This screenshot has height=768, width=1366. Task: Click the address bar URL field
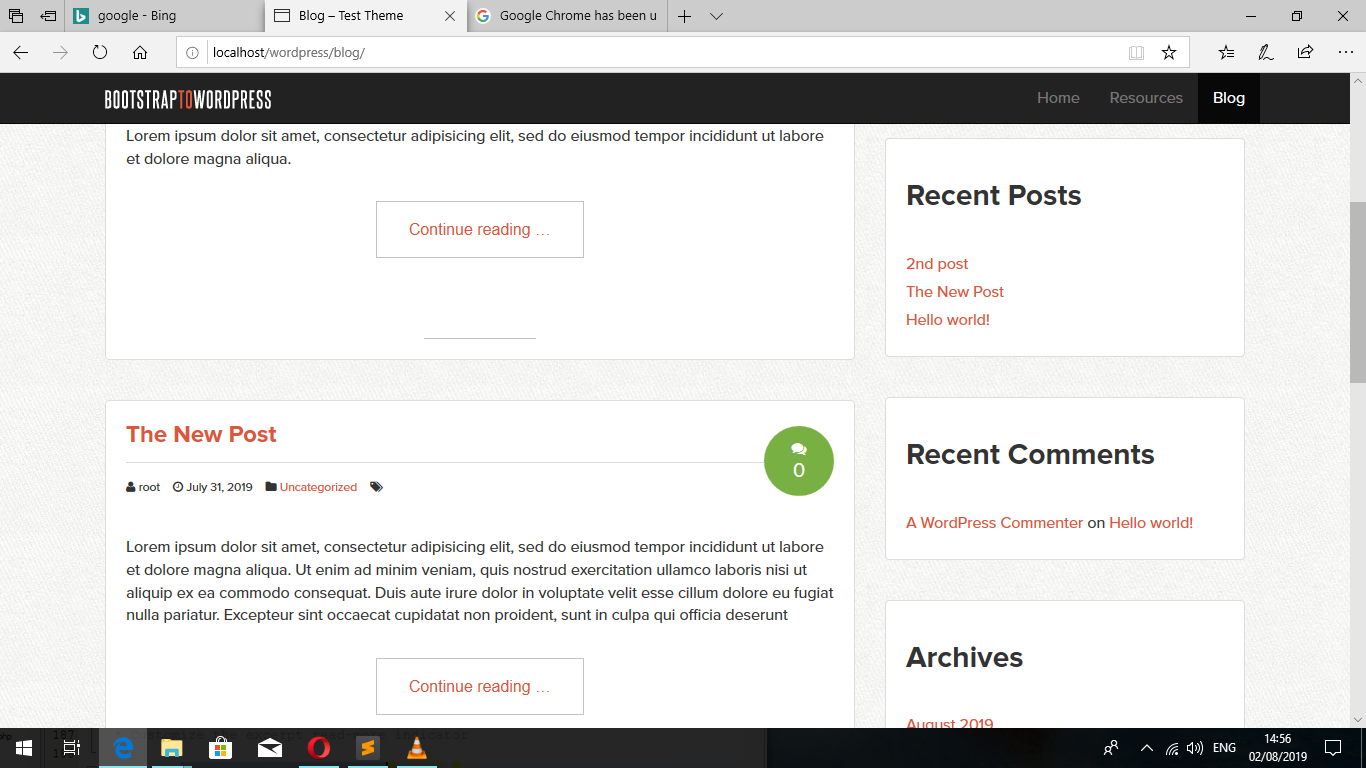click(x=650, y=53)
